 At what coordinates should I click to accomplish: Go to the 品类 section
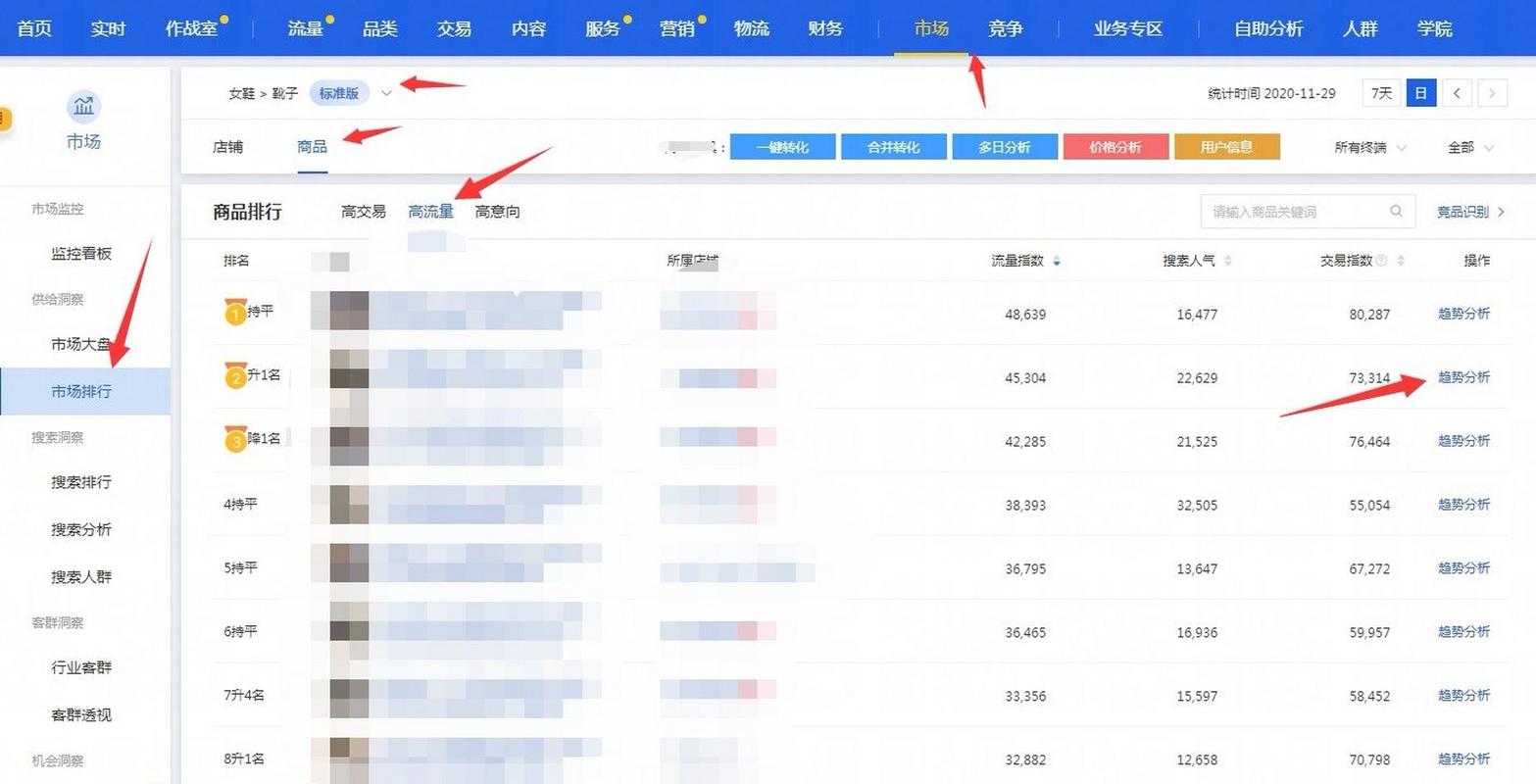380,28
